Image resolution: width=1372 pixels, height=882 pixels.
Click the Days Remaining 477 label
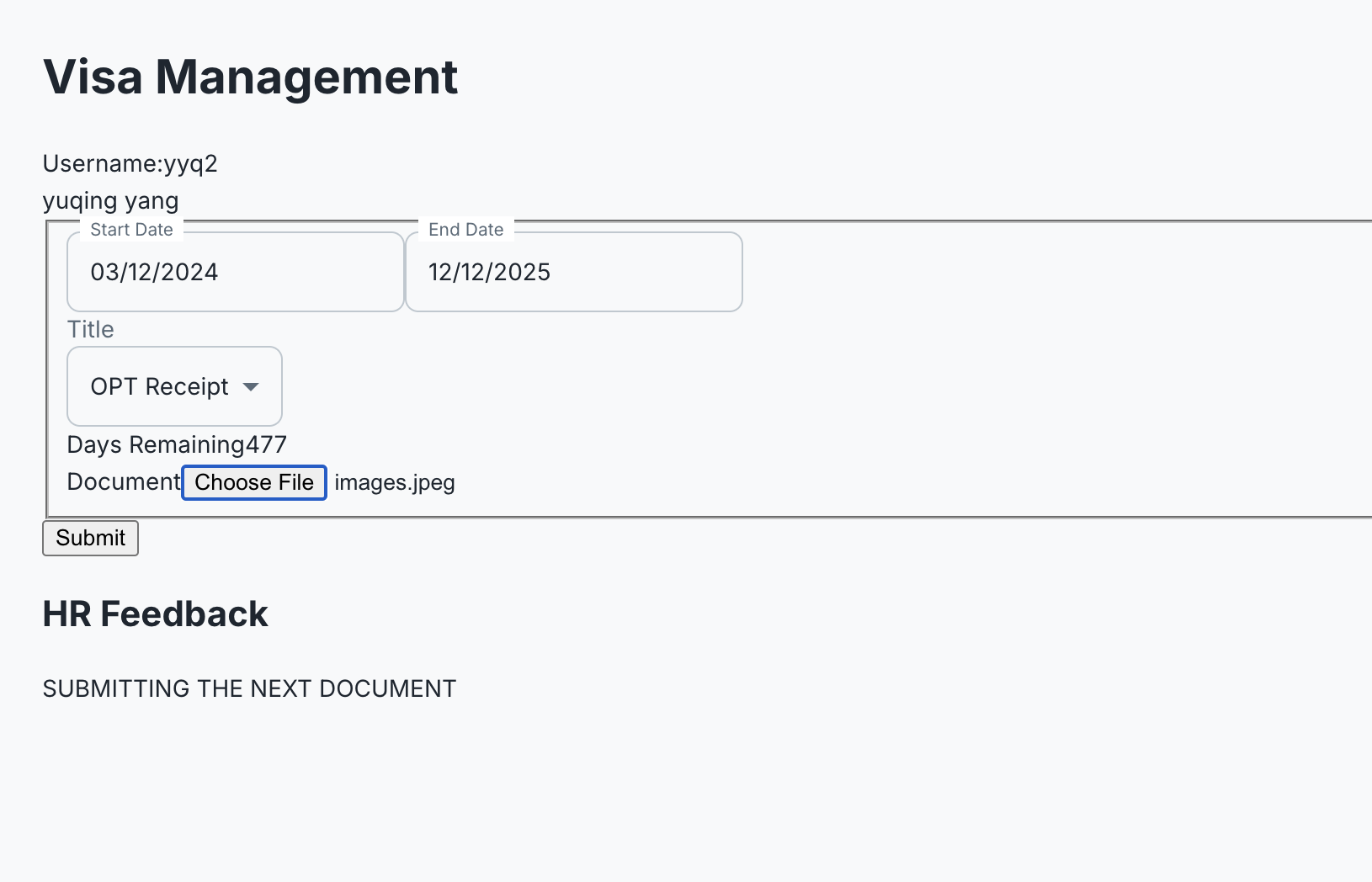176,444
